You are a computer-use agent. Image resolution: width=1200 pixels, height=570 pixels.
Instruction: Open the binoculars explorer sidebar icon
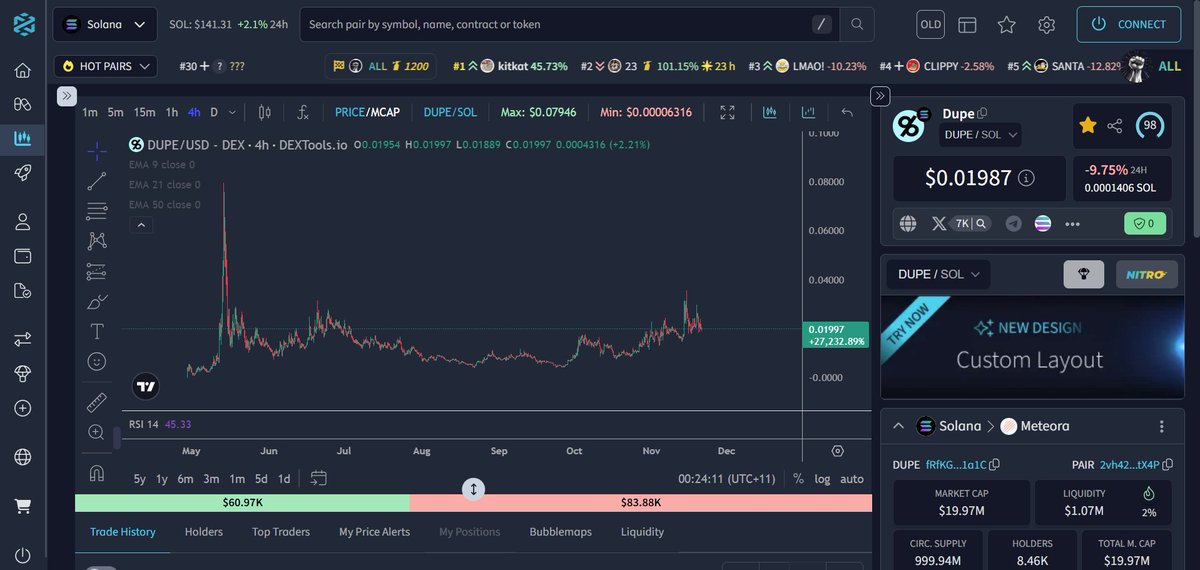point(22,104)
